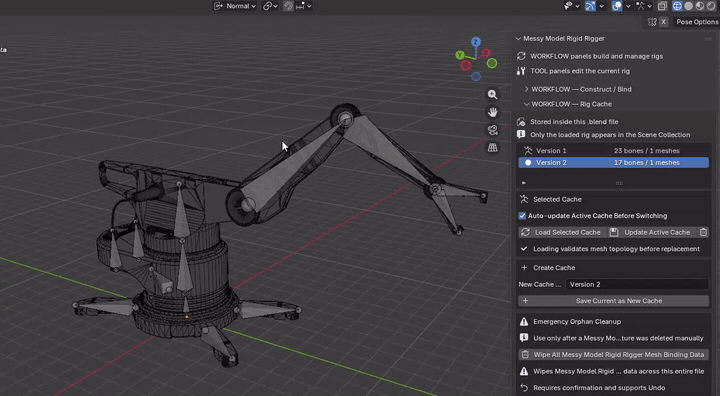
Task: Click the zoom magnifier viewport icon
Action: [492, 94]
